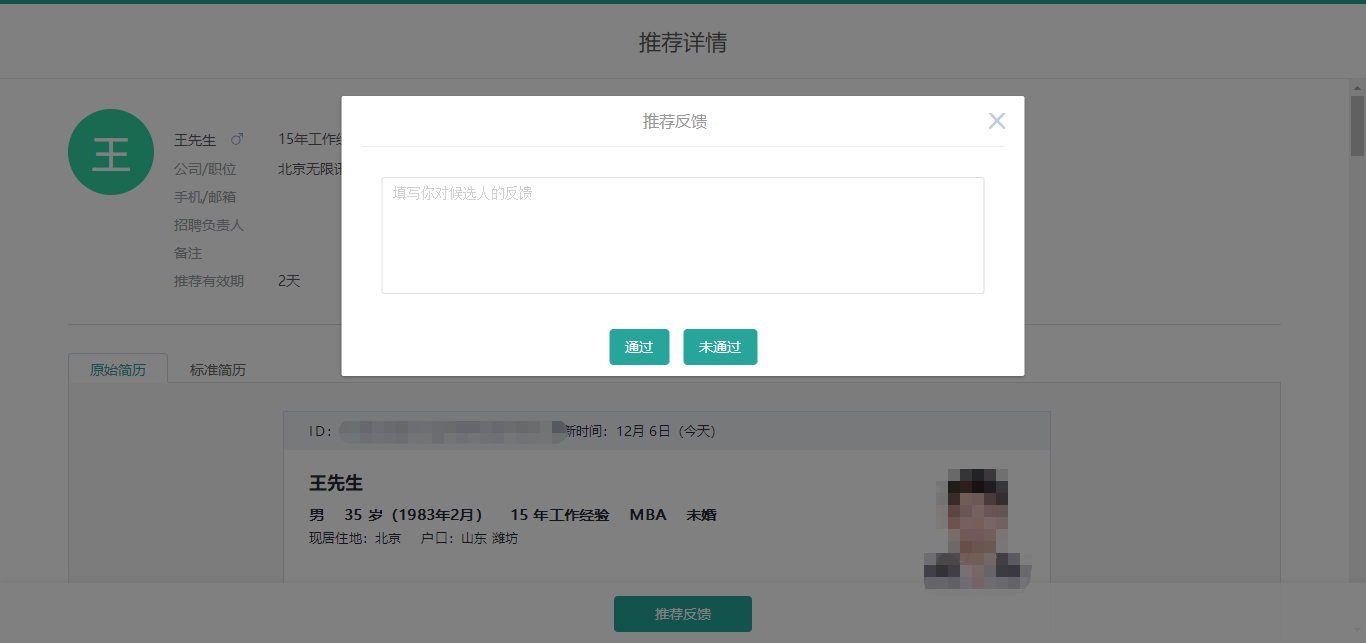The height and width of the screenshot is (643, 1366).
Task: Click the bottom 推荐反馈 button
Action: (682, 614)
